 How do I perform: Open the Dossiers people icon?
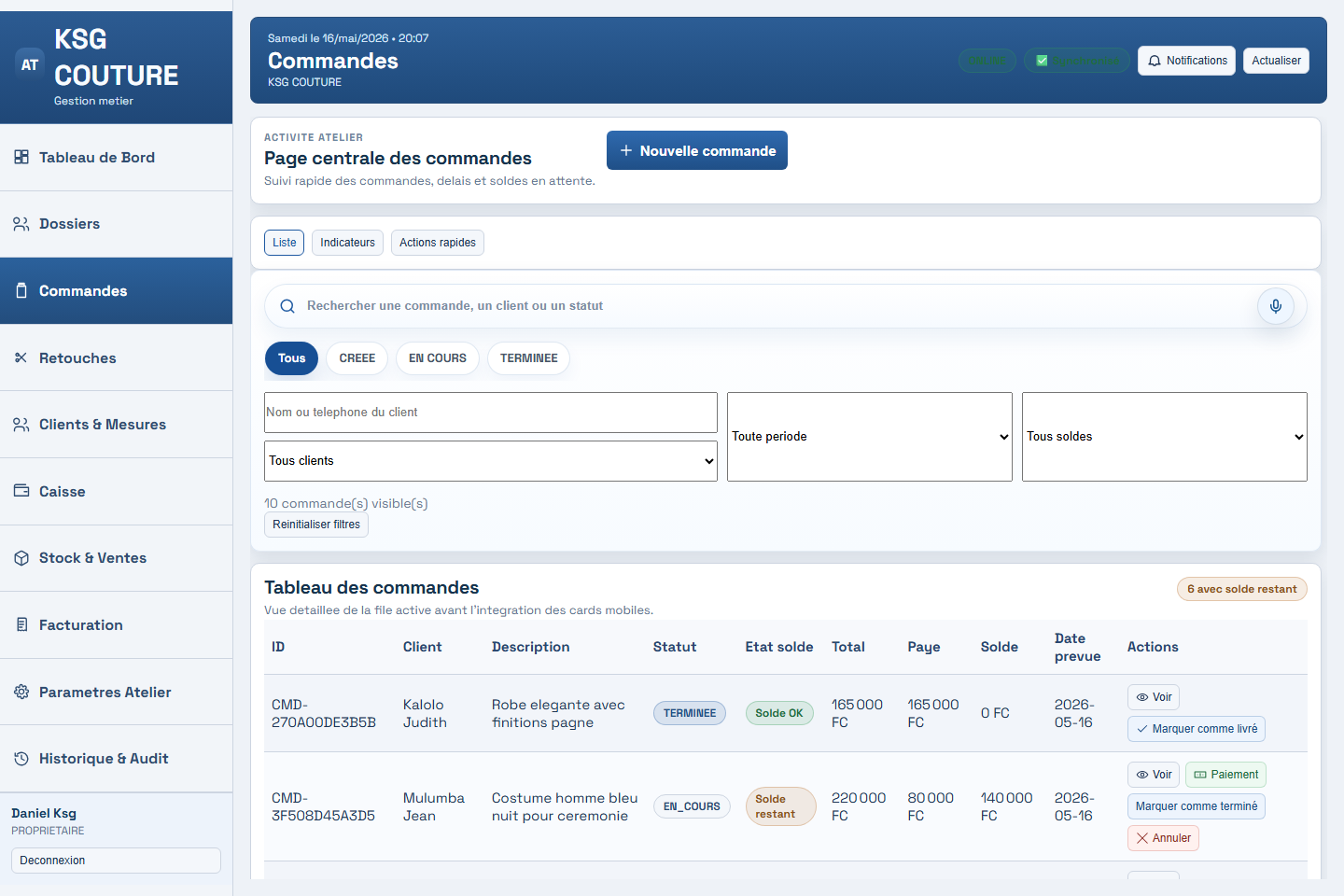pos(21,224)
